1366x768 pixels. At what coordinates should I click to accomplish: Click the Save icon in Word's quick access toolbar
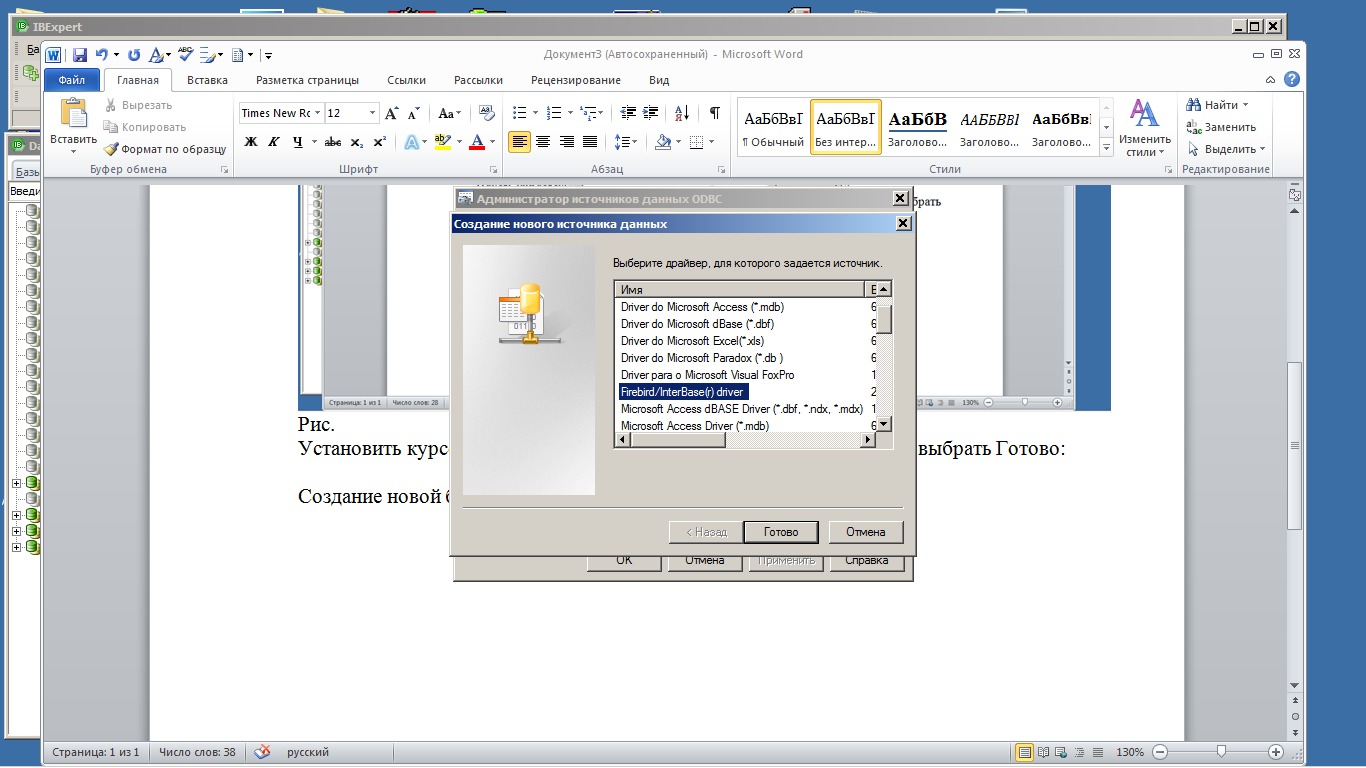pyautogui.click(x=79, y=55)
